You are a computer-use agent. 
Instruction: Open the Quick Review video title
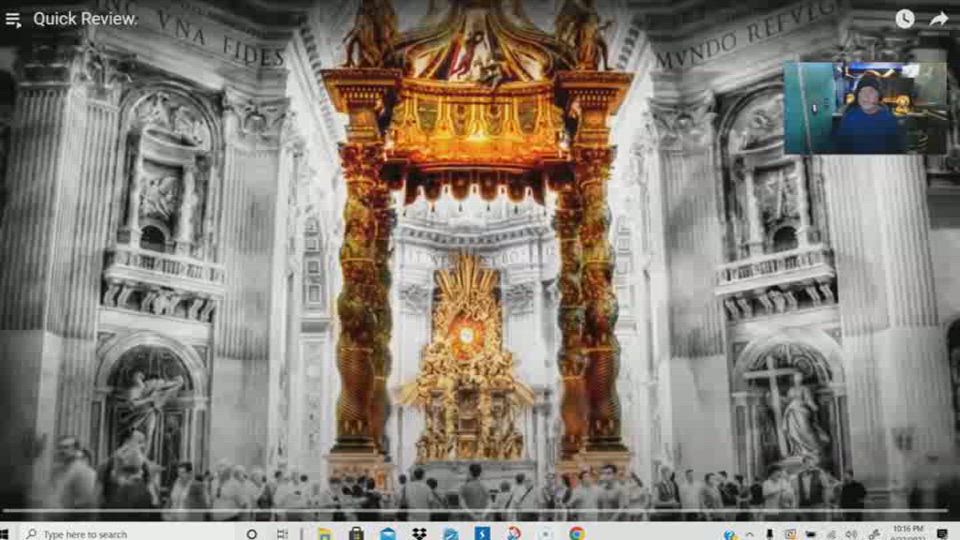[85, 18]
